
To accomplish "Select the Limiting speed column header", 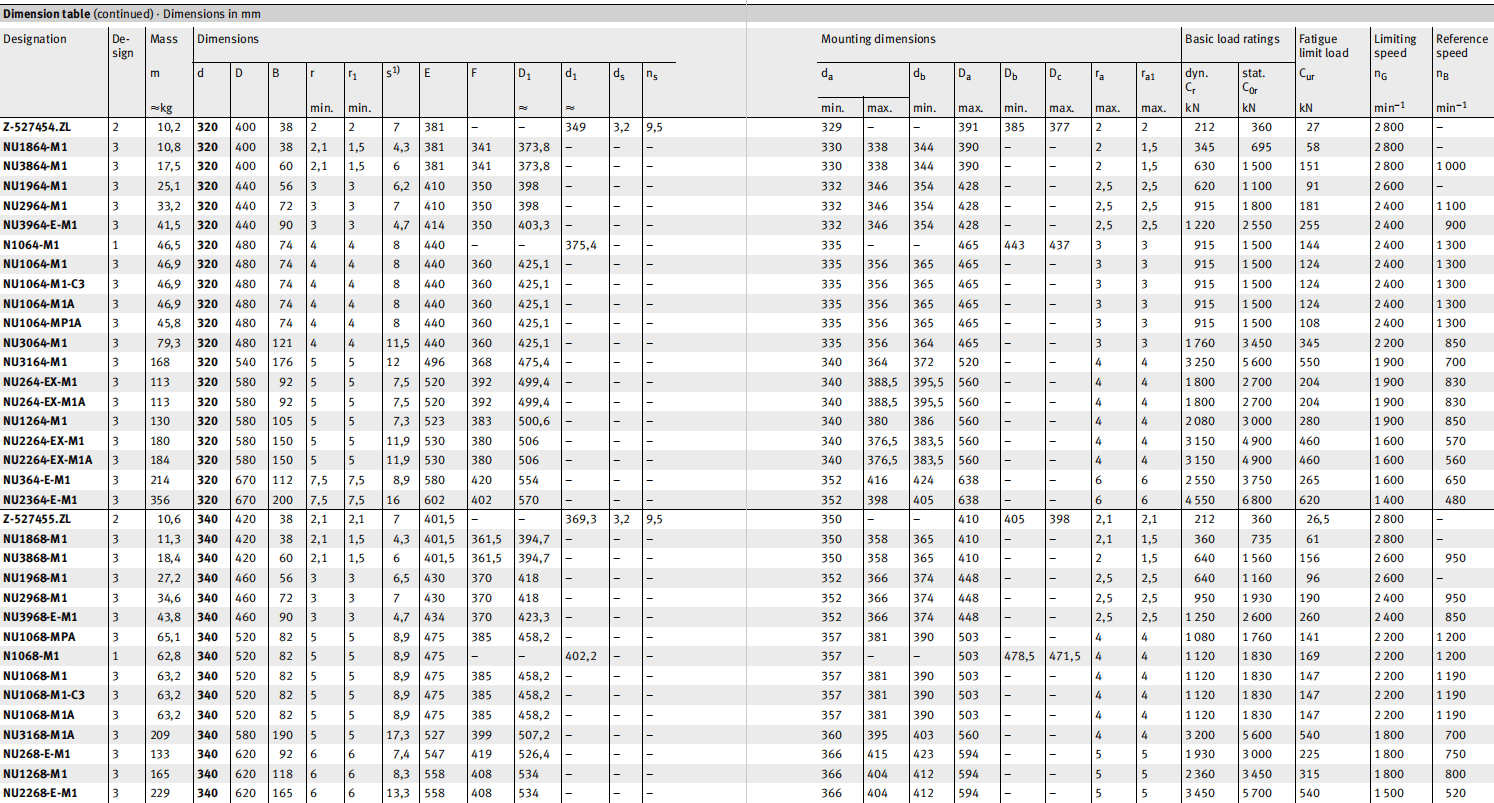I will [x=1394, y=46].
